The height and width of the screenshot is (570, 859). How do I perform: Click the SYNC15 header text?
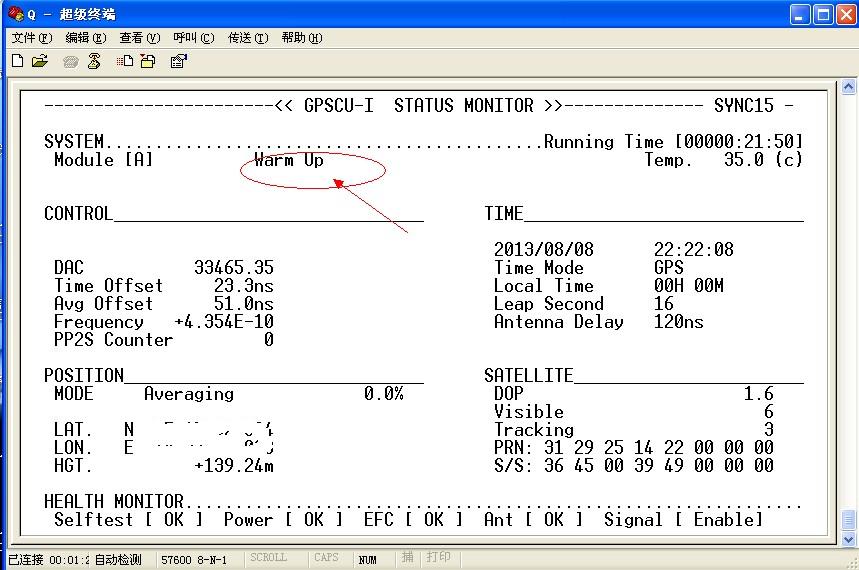pyautogui.click(x=743, y=105)
